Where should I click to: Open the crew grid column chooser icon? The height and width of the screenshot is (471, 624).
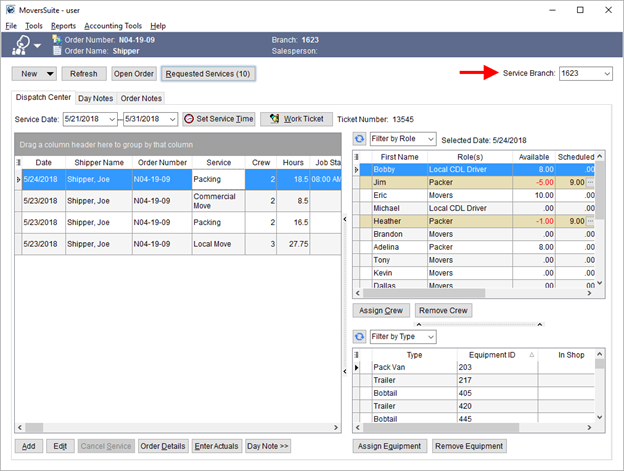(x=358, y=157)
